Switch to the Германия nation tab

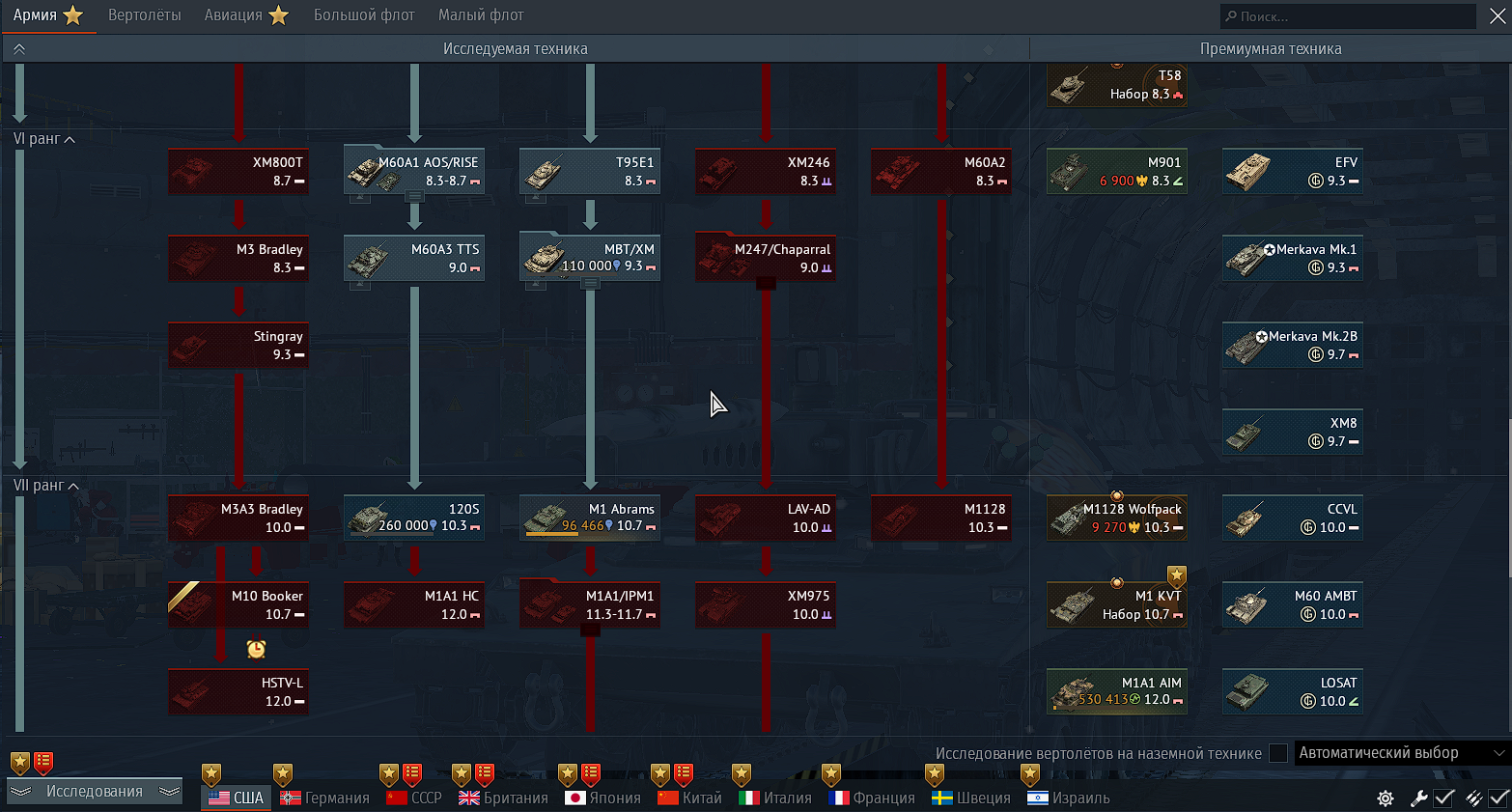click(324, 798)
